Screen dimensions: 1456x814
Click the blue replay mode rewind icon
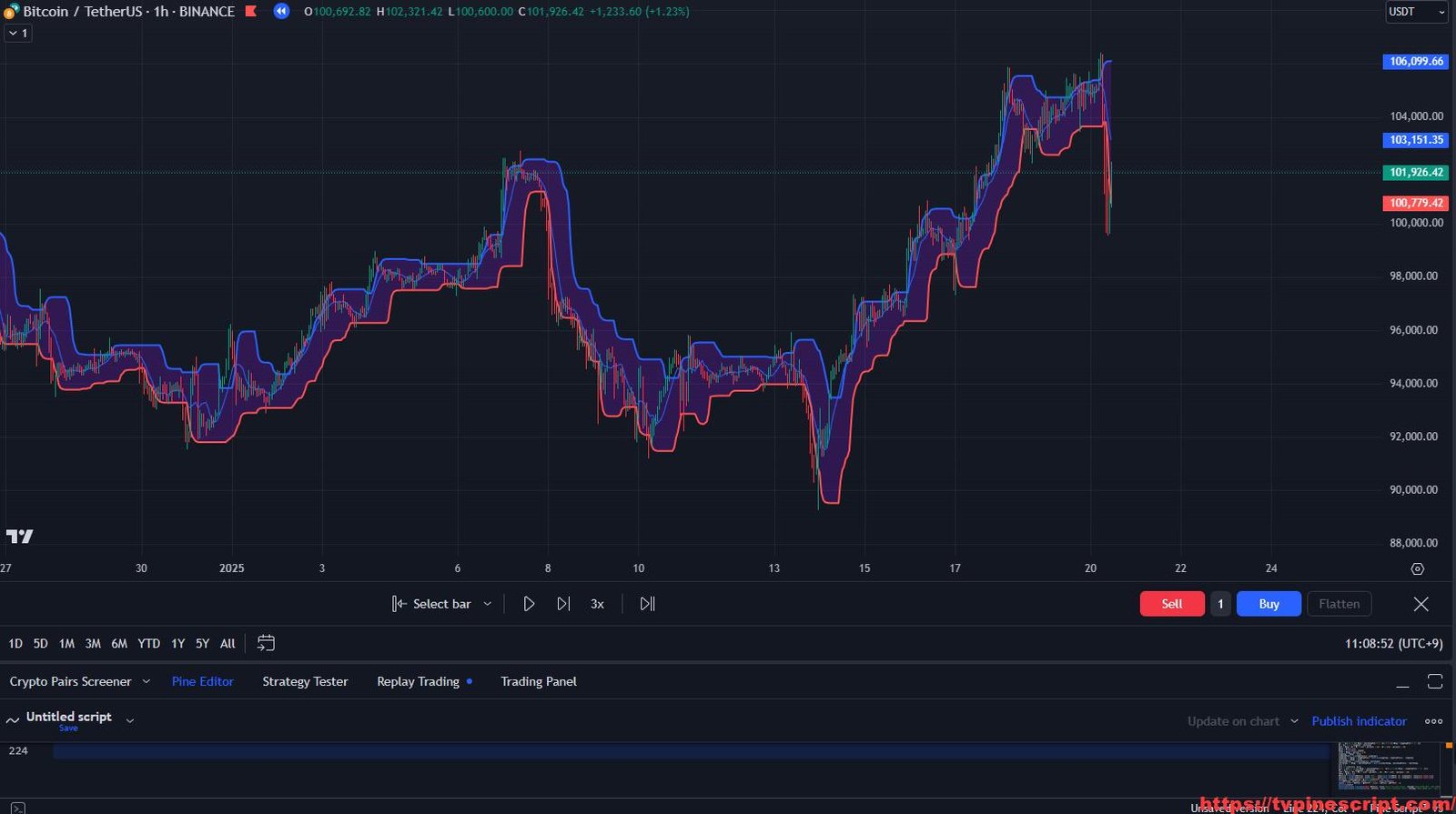[282, 12]
